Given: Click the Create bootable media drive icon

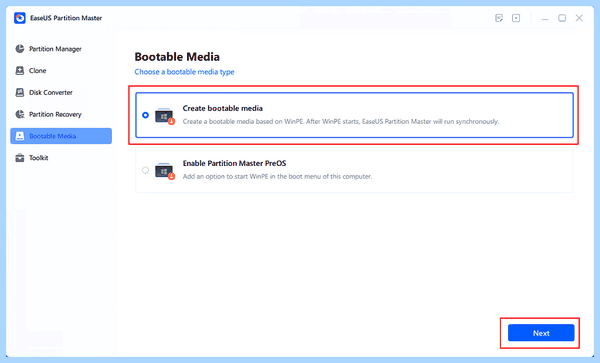Looking at the screenshot, I should [165, 116].
